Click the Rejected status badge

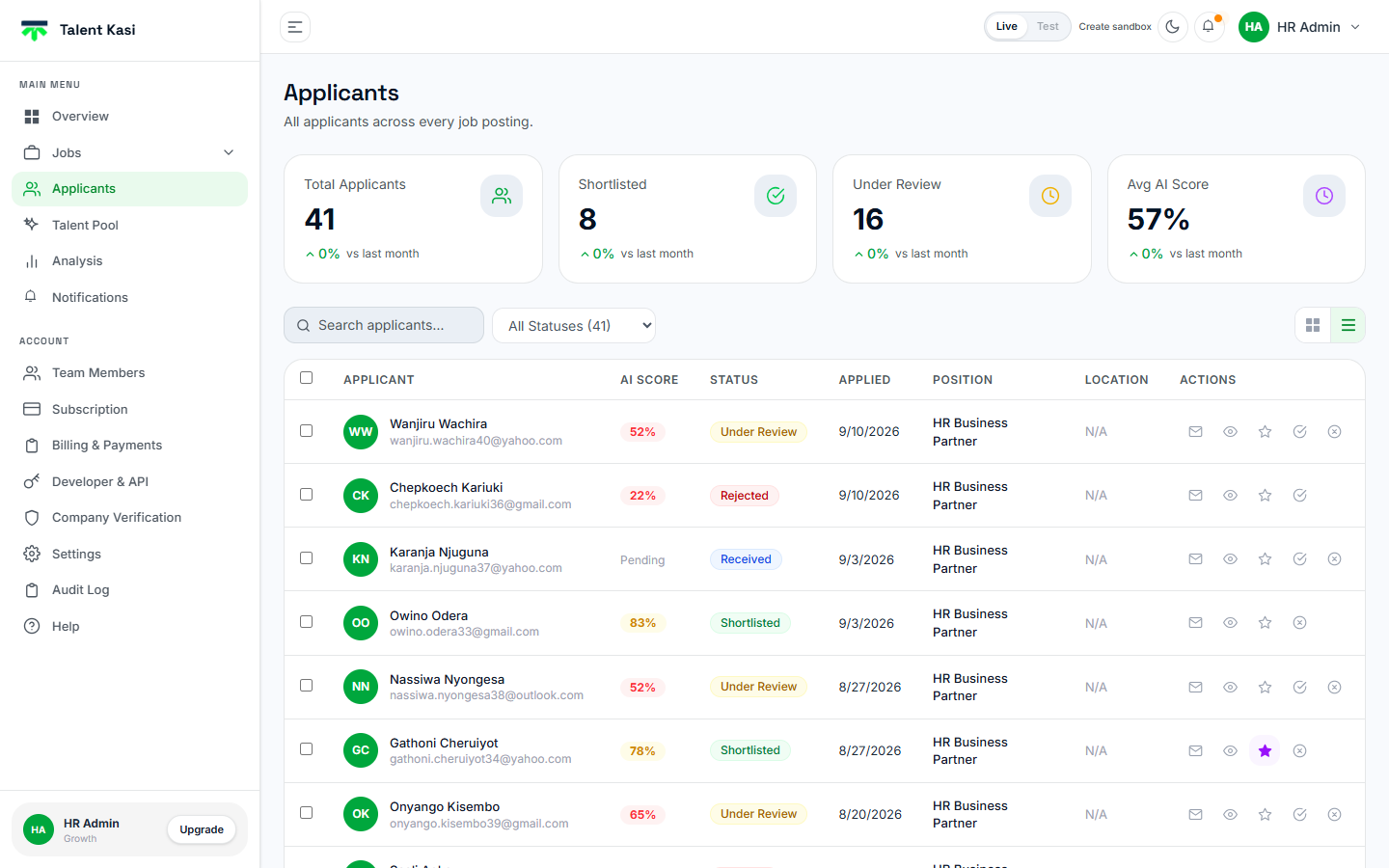pyautogui.click(x=744, y=496)
